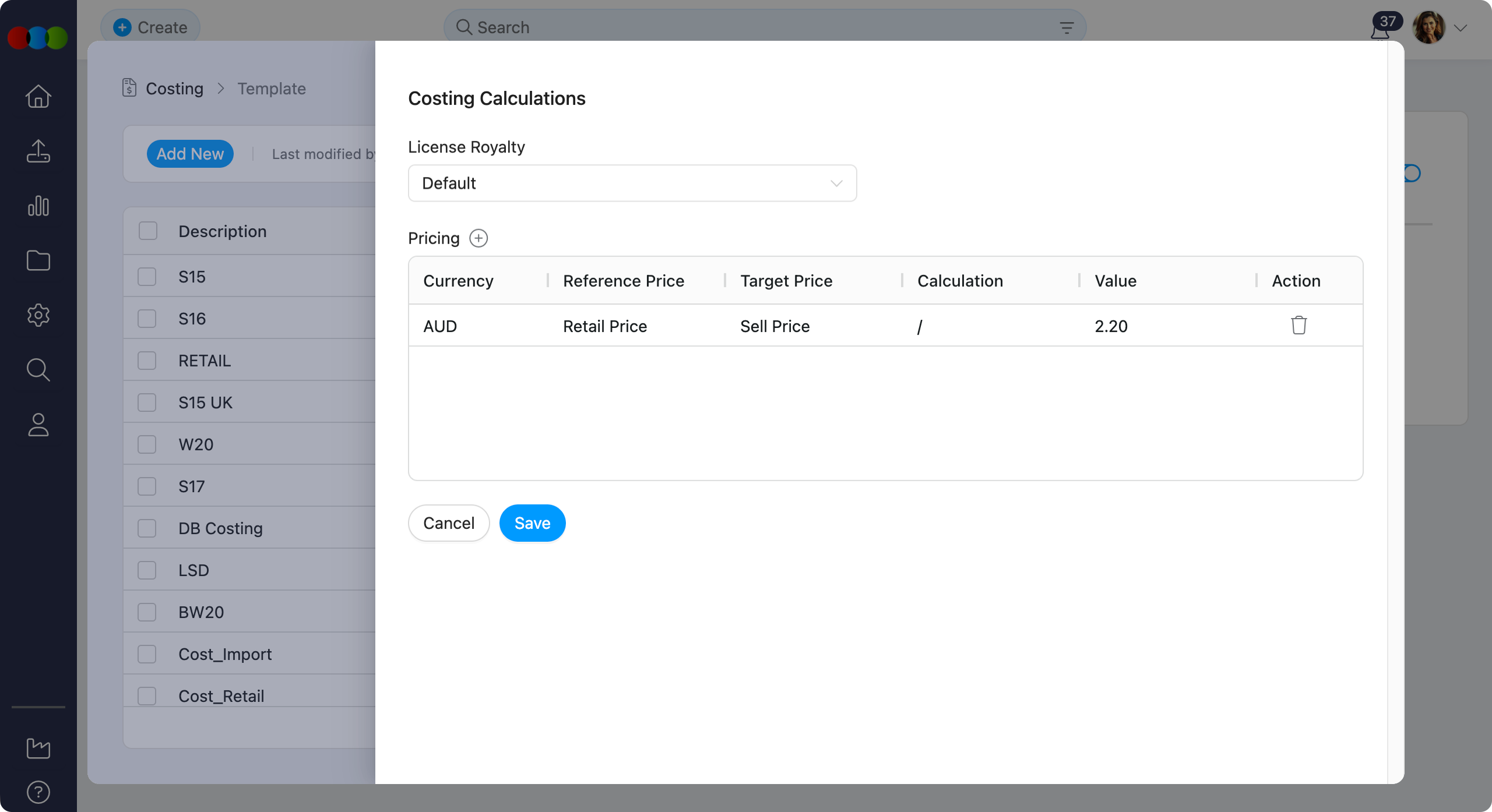
Task: Expand the account menu via the avatar chevron
Action: [1461, 27]
